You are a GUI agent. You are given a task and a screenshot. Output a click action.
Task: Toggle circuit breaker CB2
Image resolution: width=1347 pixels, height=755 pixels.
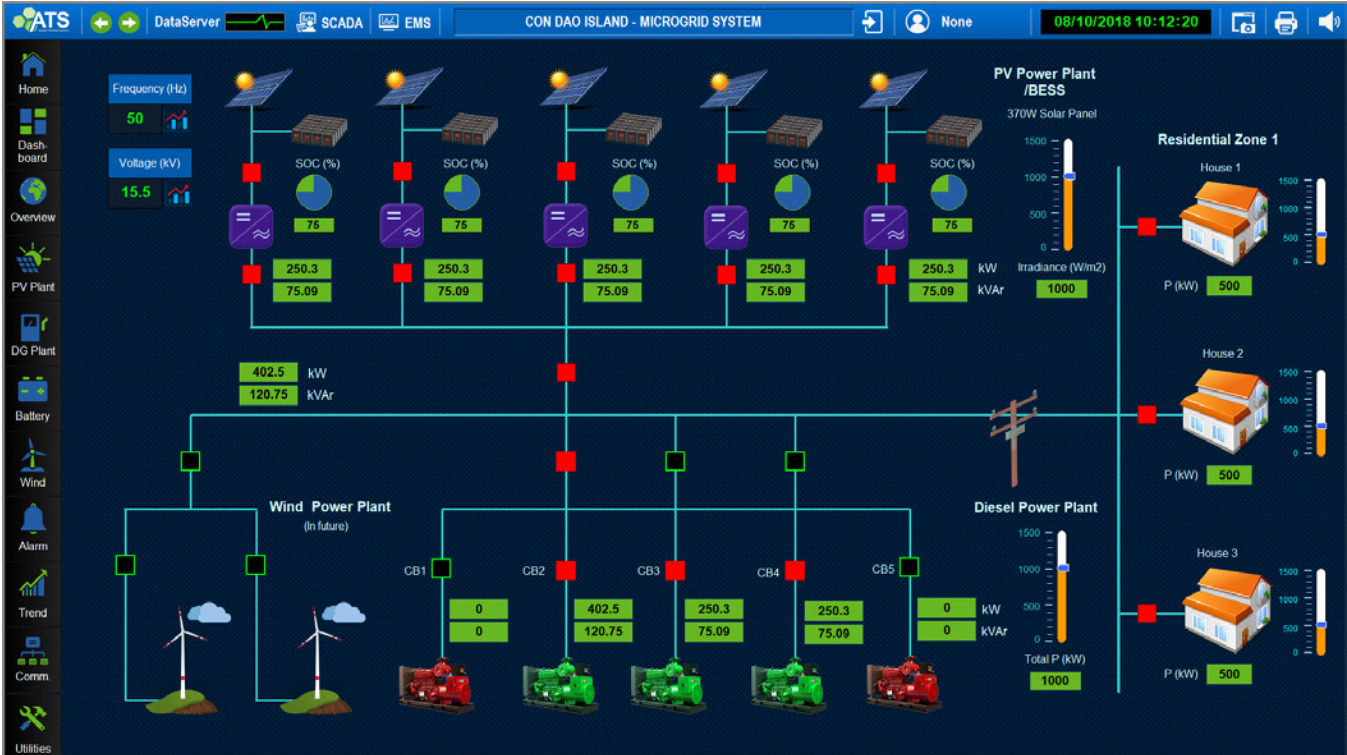pyautogui.click(x=566, y=570)
